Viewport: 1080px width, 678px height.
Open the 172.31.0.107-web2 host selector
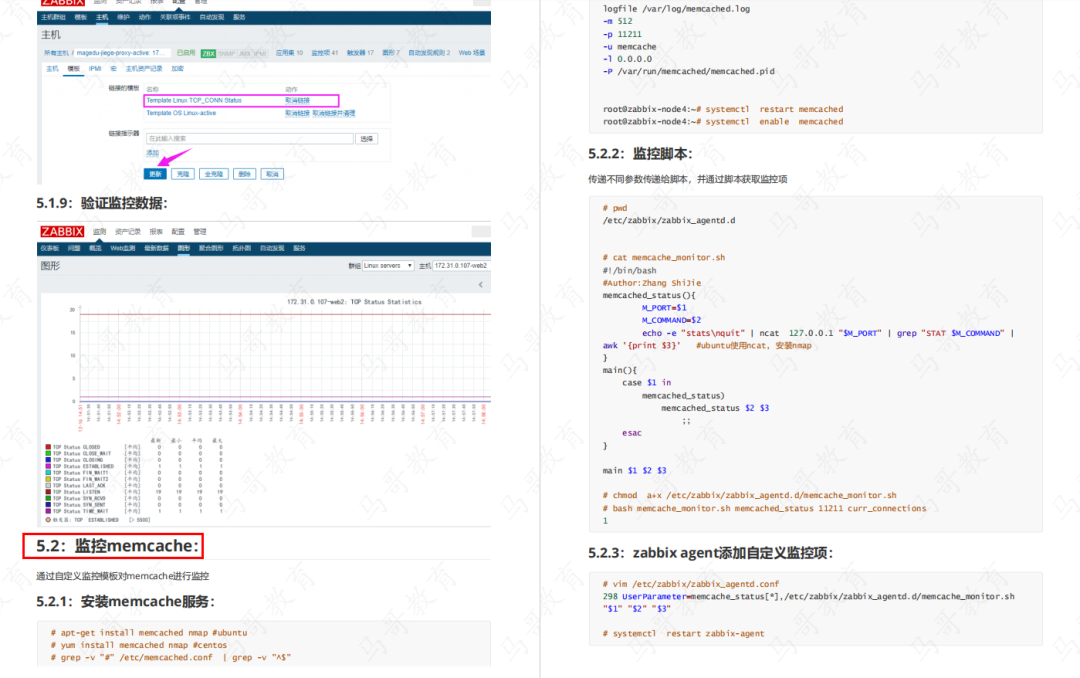click(461, 265)
